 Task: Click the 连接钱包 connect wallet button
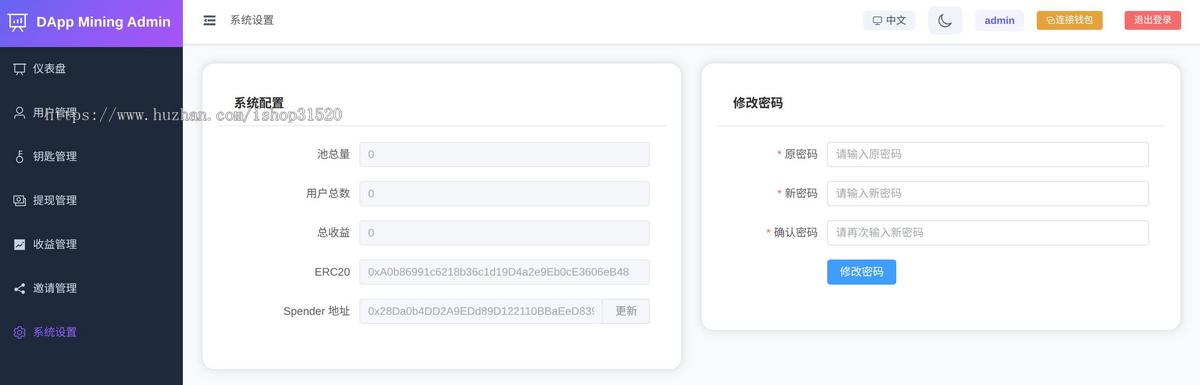tap(1070, 20)
